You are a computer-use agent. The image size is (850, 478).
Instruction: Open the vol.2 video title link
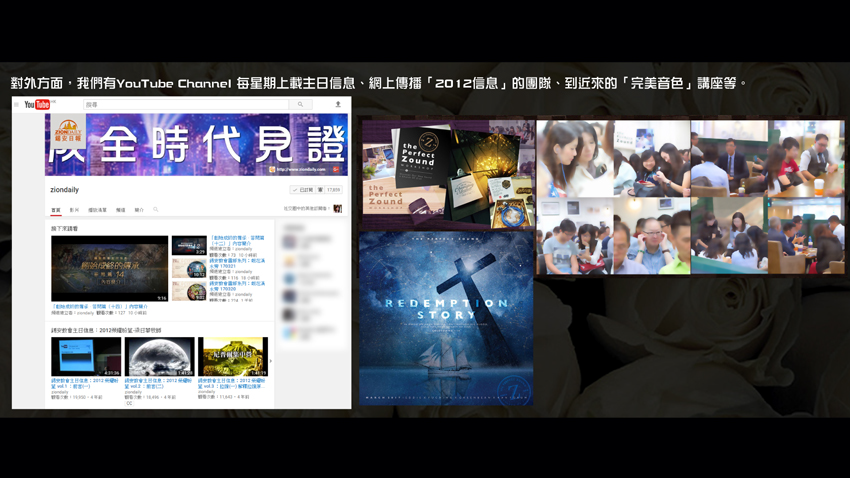pos(158,383)
